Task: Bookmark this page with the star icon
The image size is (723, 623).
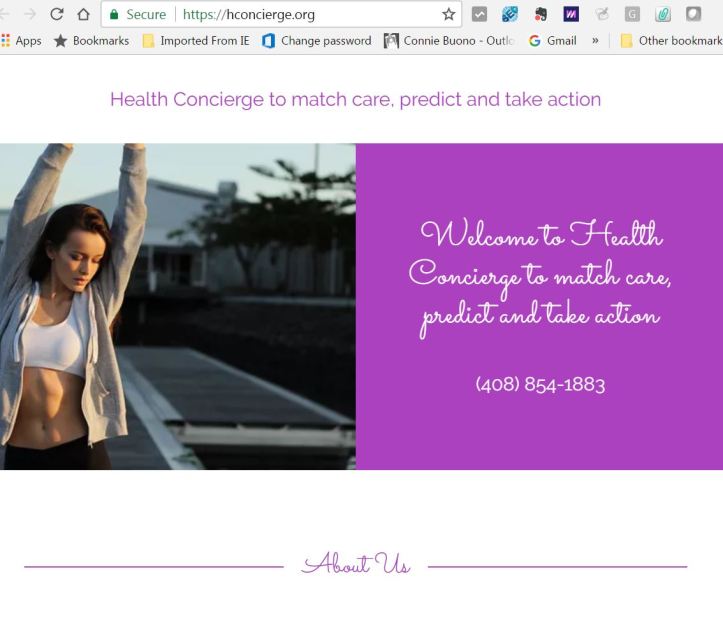Action: [x=448, y=14]
